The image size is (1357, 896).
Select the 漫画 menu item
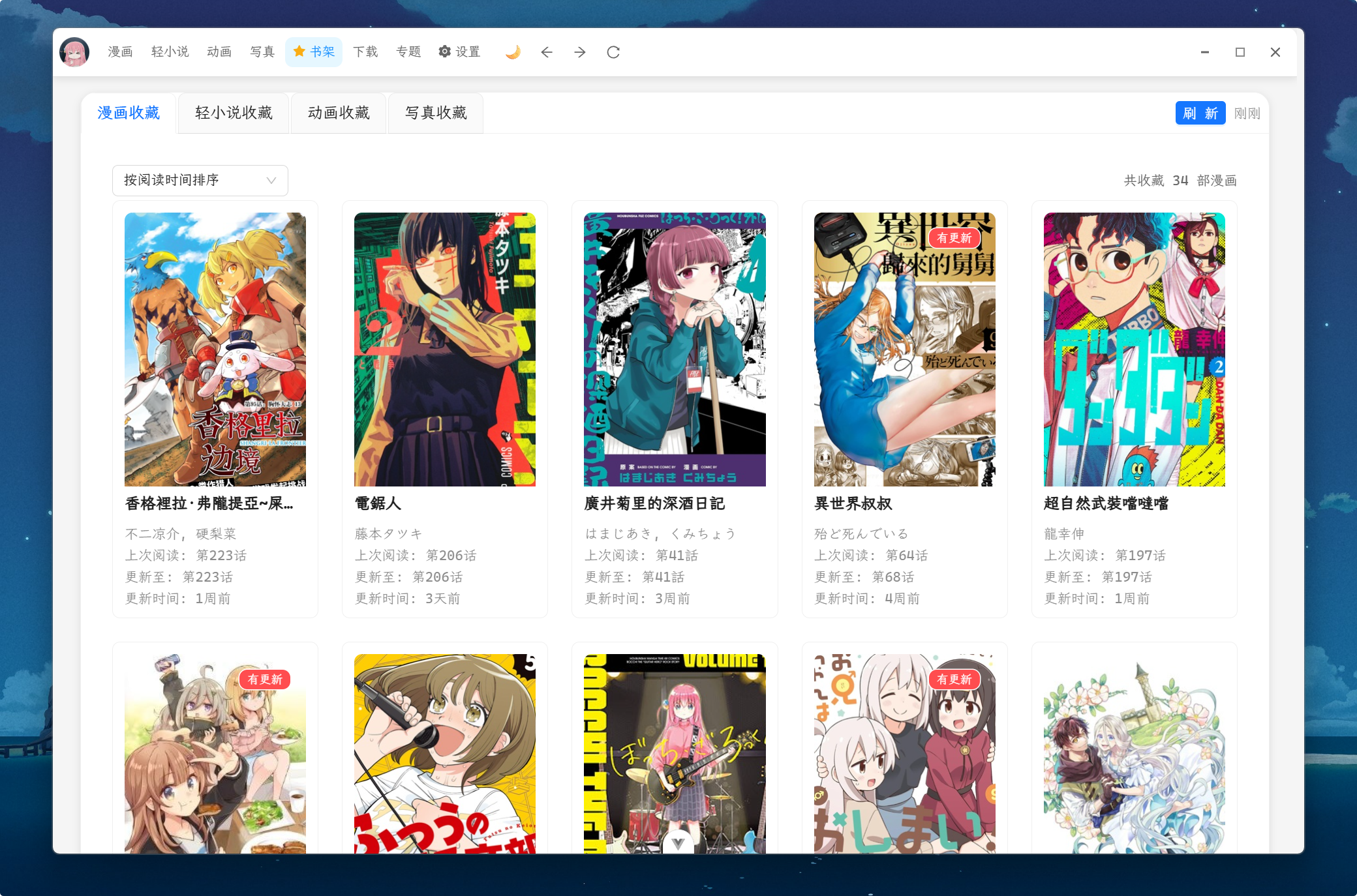click(120, 52)
